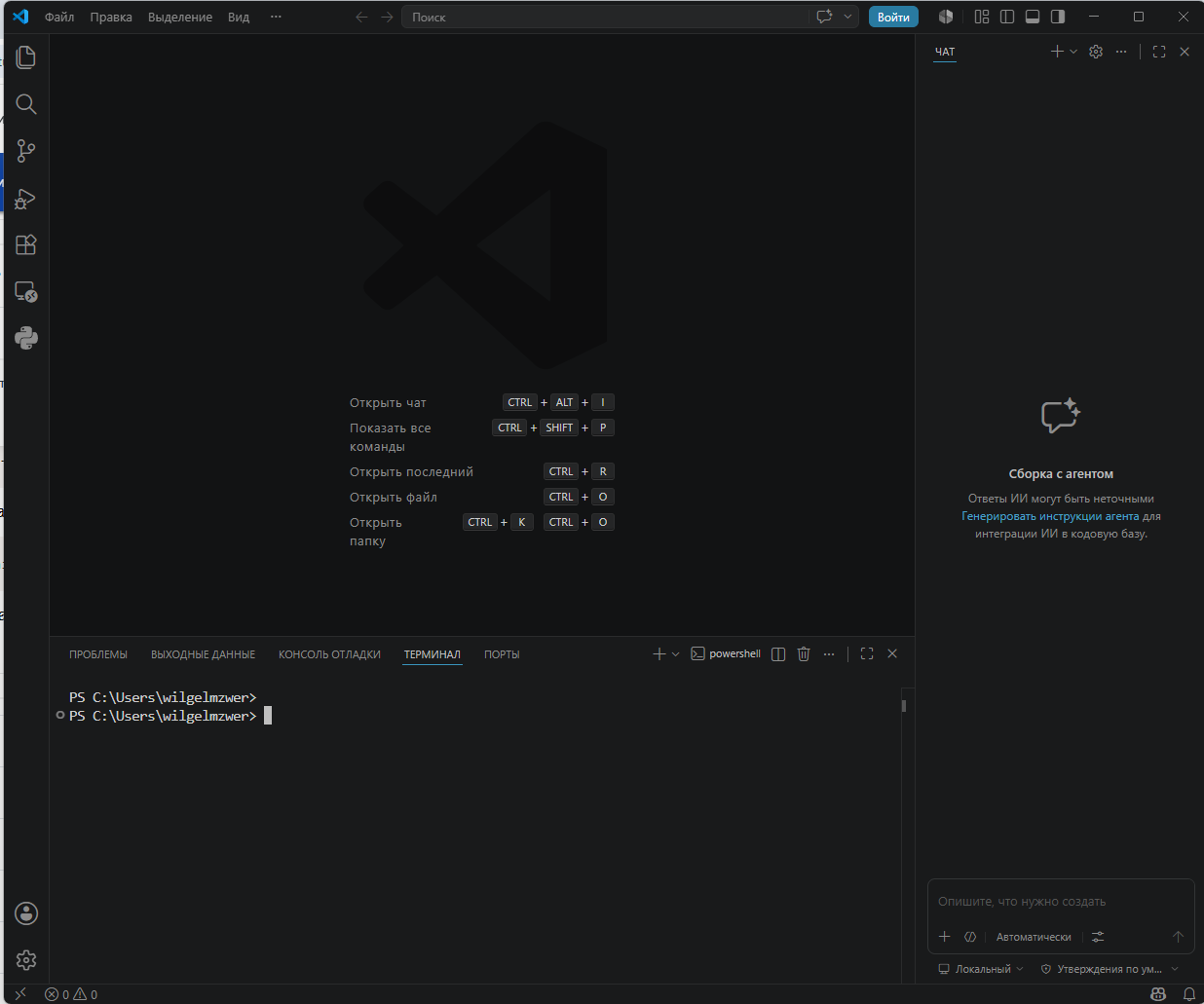Screen dimensions: 1204x1004
Task: Open chat panel more actions ellipsis
Action: click(x=1121, y=52)
